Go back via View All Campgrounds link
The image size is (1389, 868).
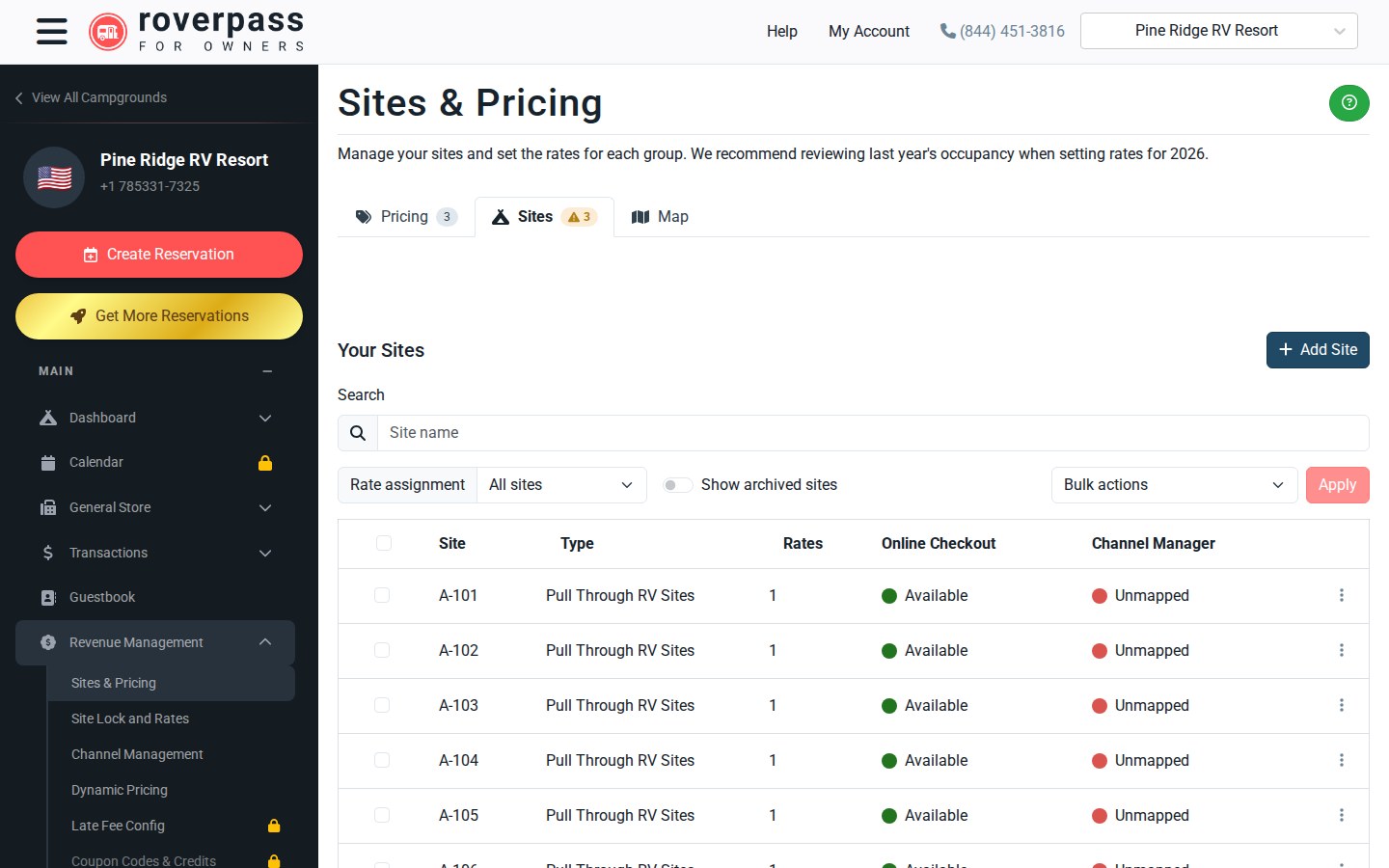pos(91,97)
